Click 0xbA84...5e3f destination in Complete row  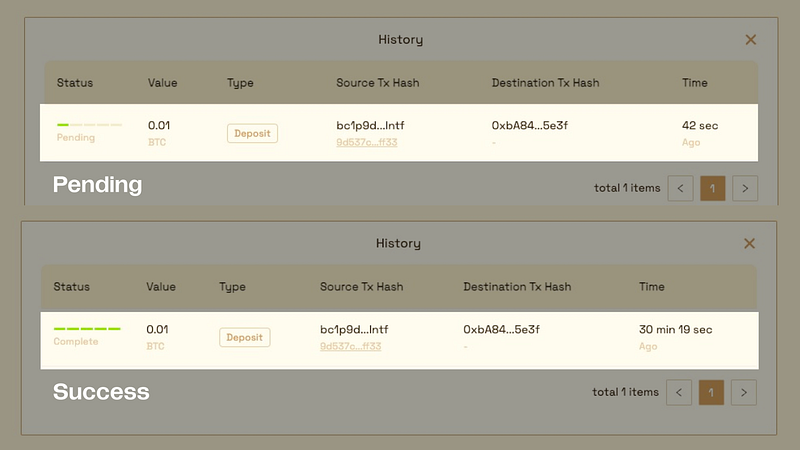pos(501,330)
